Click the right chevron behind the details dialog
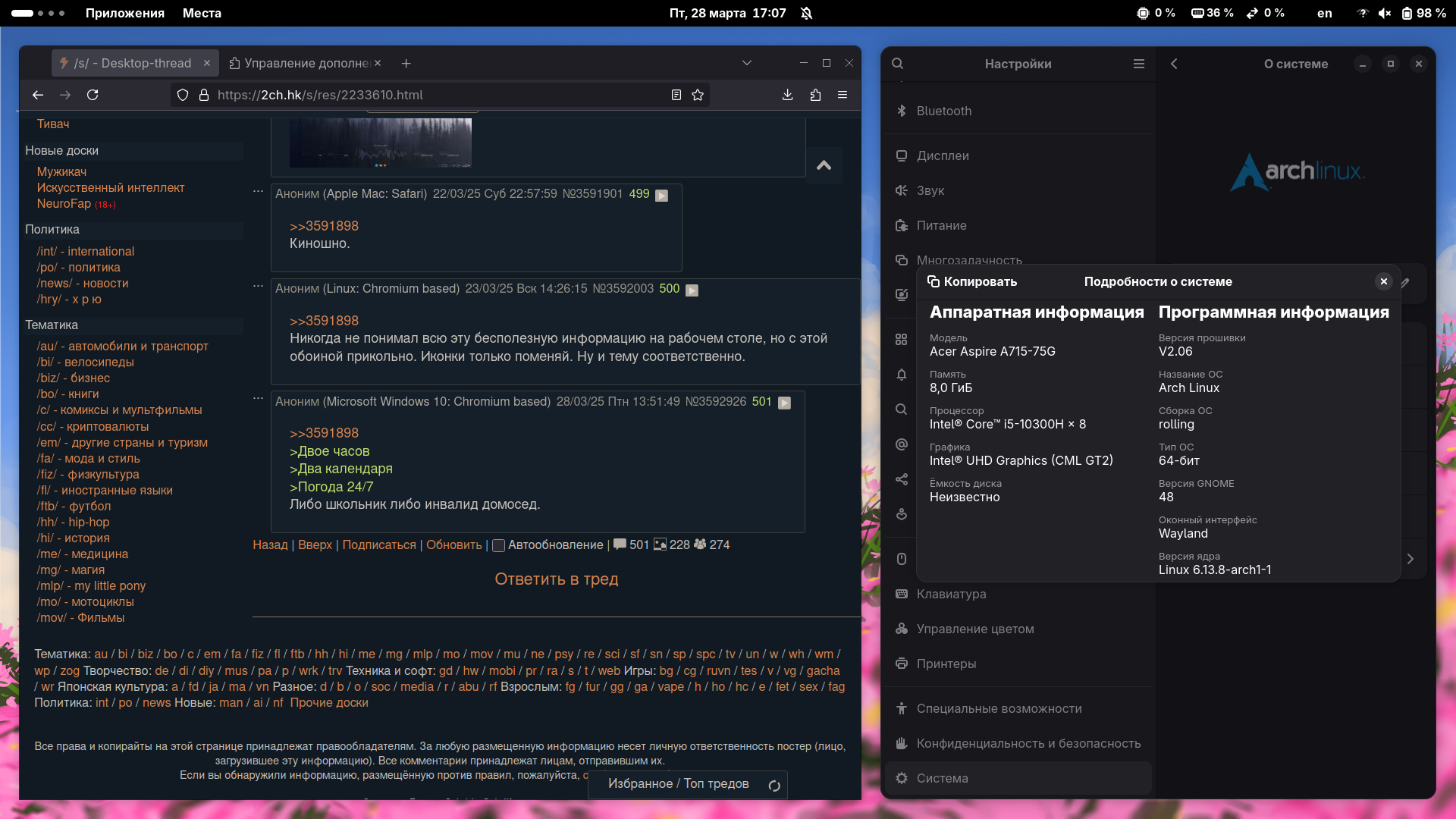 click(x=1410, y=559)
